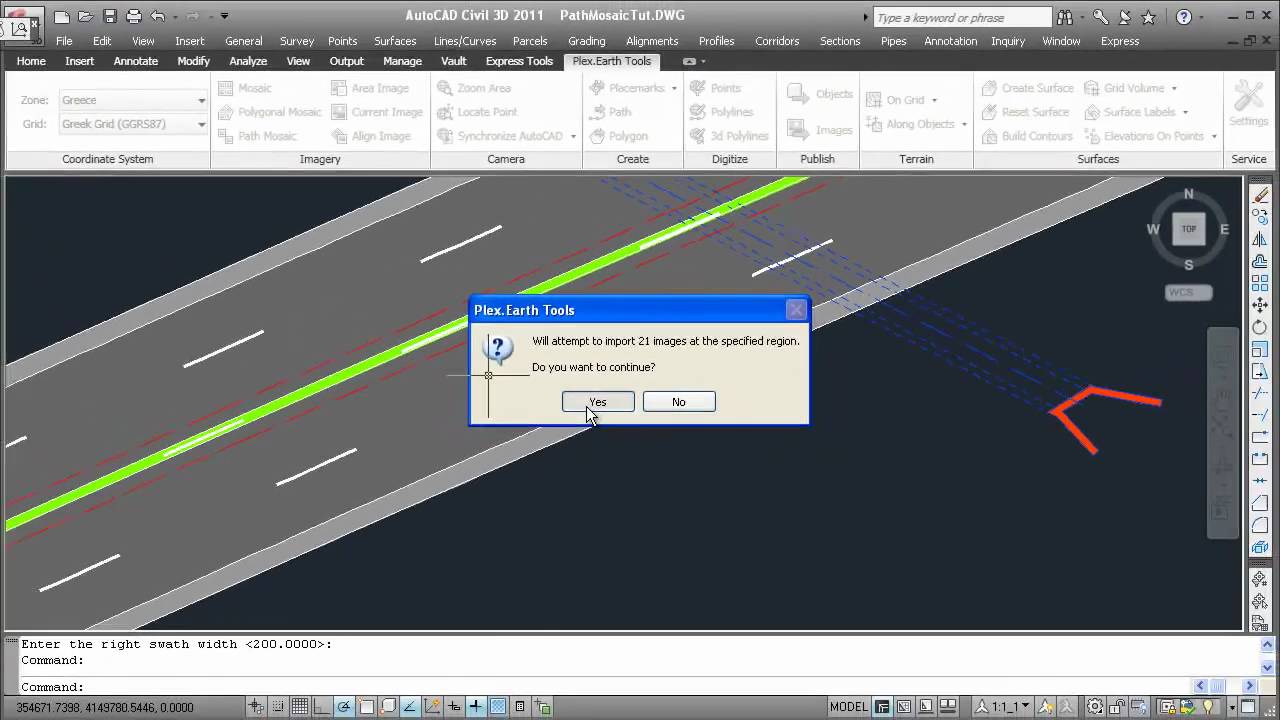Click the Isolate Objects light bulb icon
The width and height of the screenshot is (1280, 720).
coord(1208,707)
